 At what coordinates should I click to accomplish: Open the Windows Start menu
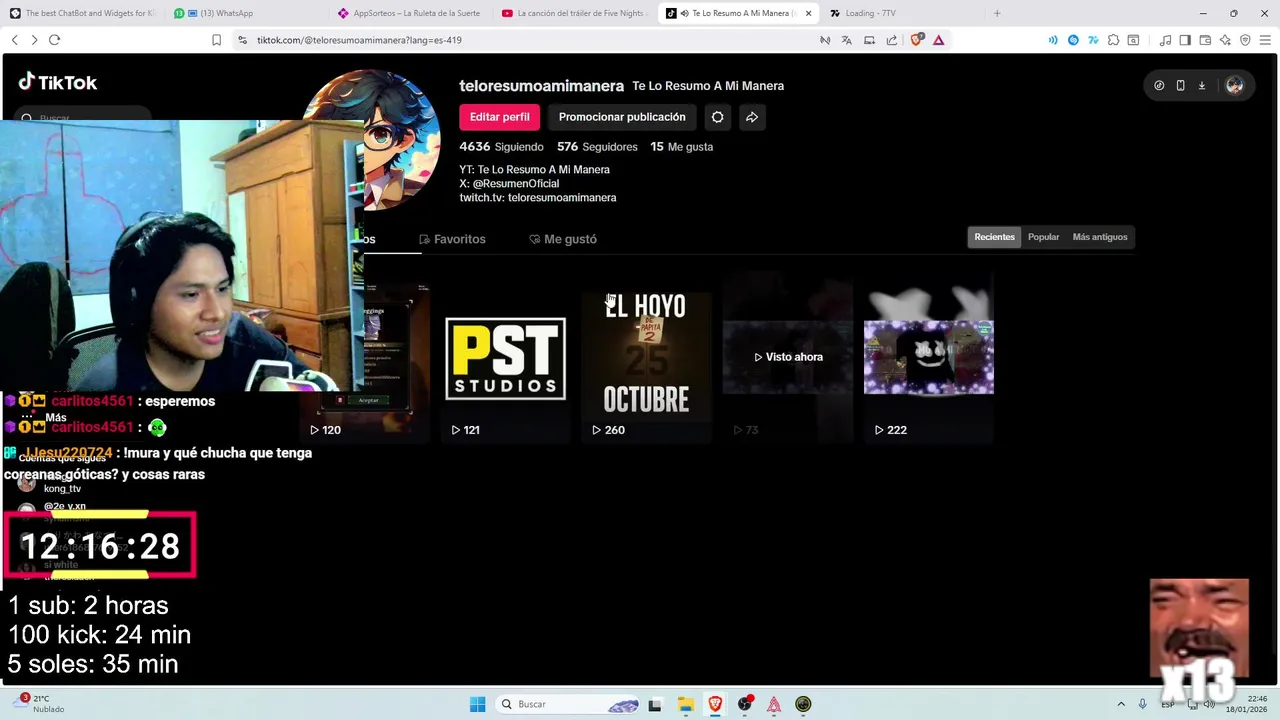click(477, 704)
